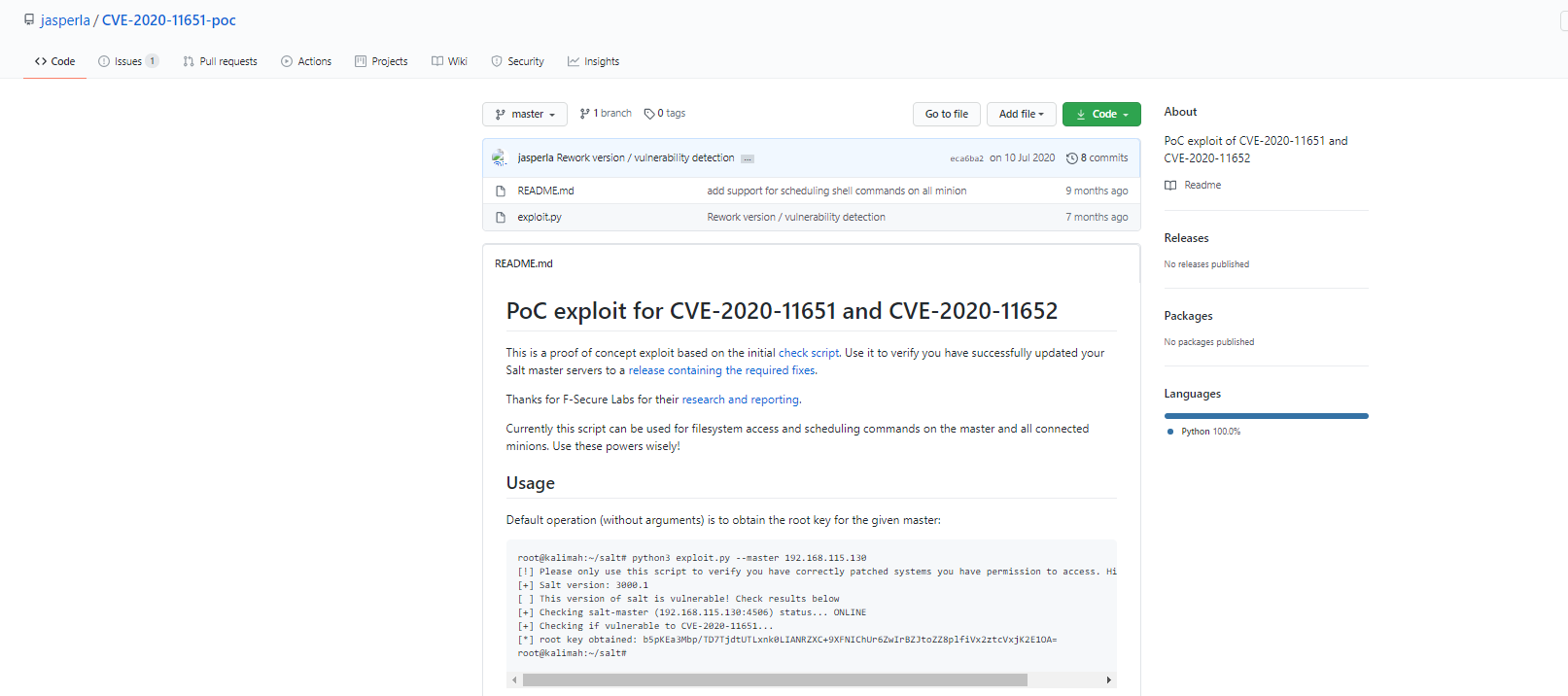Open the Wiki tab
Image resolution: width=1568 pixels, height=696 pixels.
pyautogui.click(x=449, y=61)
